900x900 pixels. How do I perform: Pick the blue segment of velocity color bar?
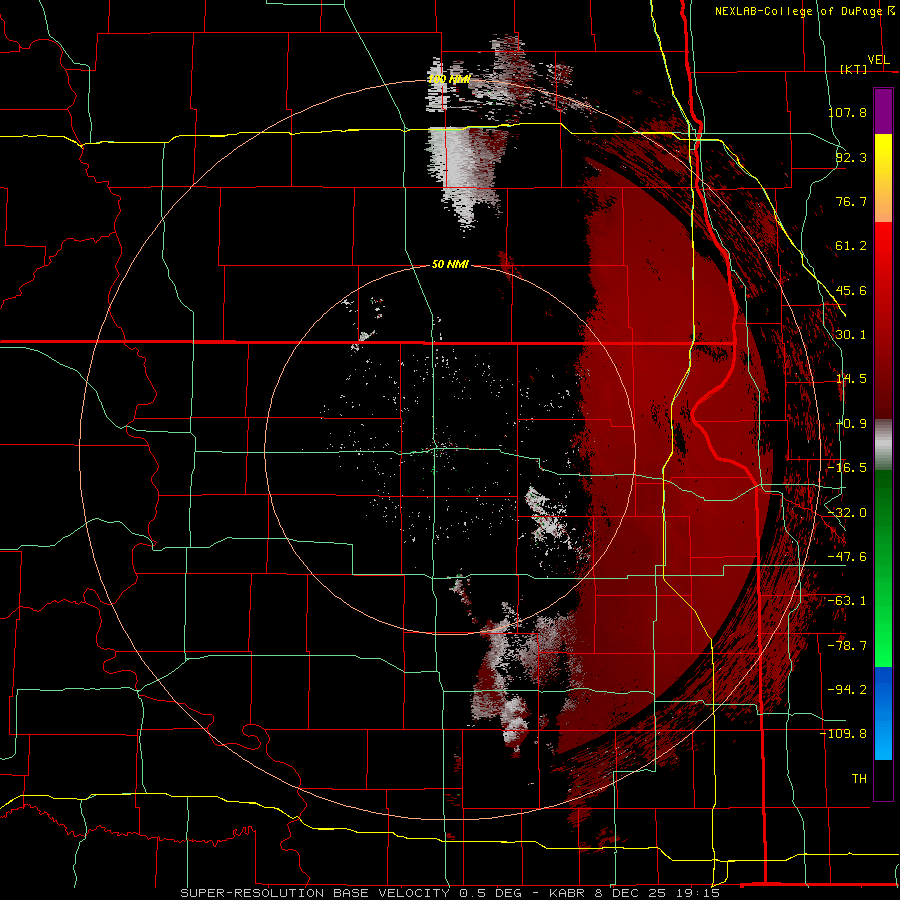point(883,713)
